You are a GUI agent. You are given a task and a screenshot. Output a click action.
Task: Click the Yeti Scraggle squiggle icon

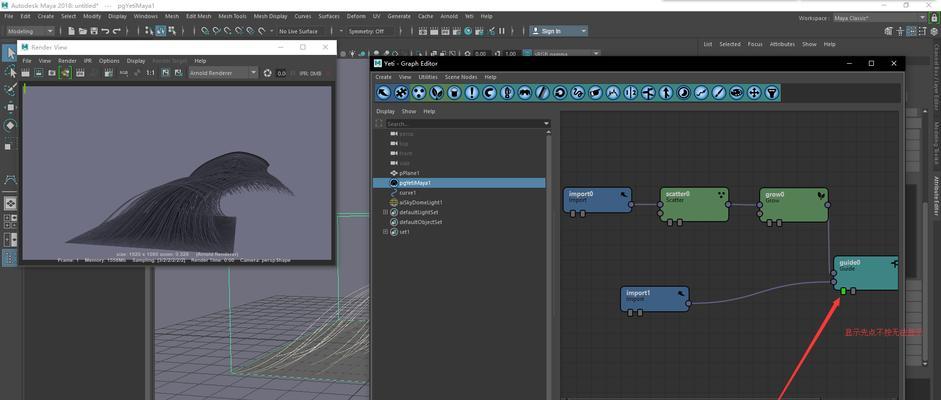pyautogui.click(x=577, y=93)
